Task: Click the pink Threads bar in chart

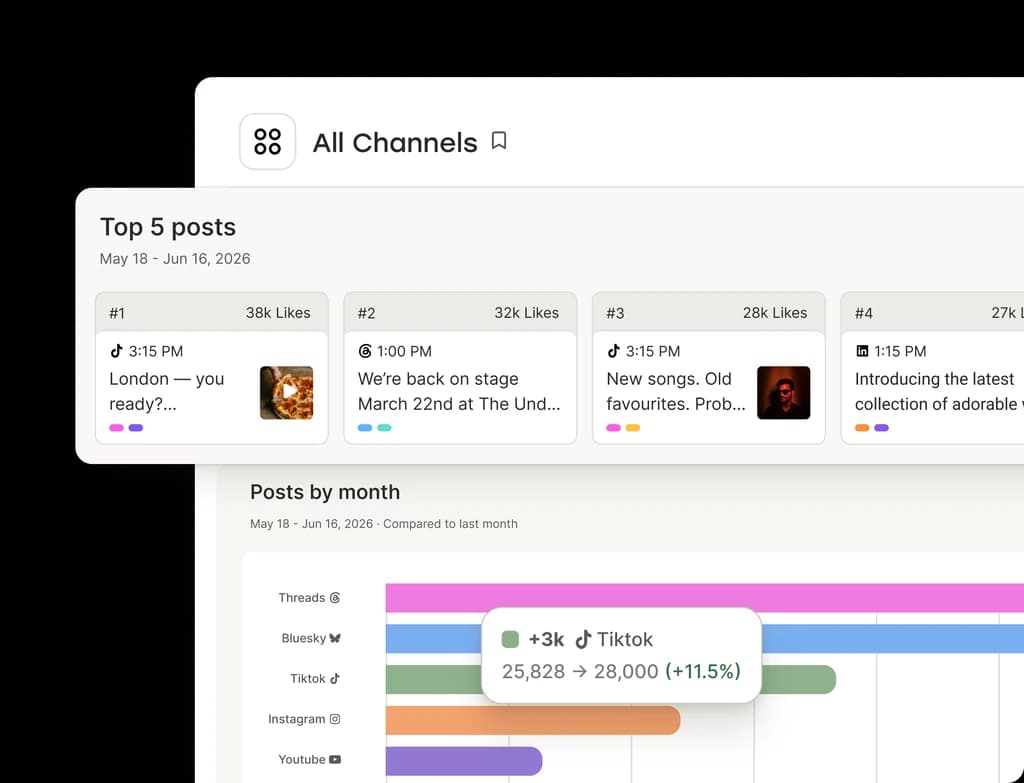Action: 705,598
